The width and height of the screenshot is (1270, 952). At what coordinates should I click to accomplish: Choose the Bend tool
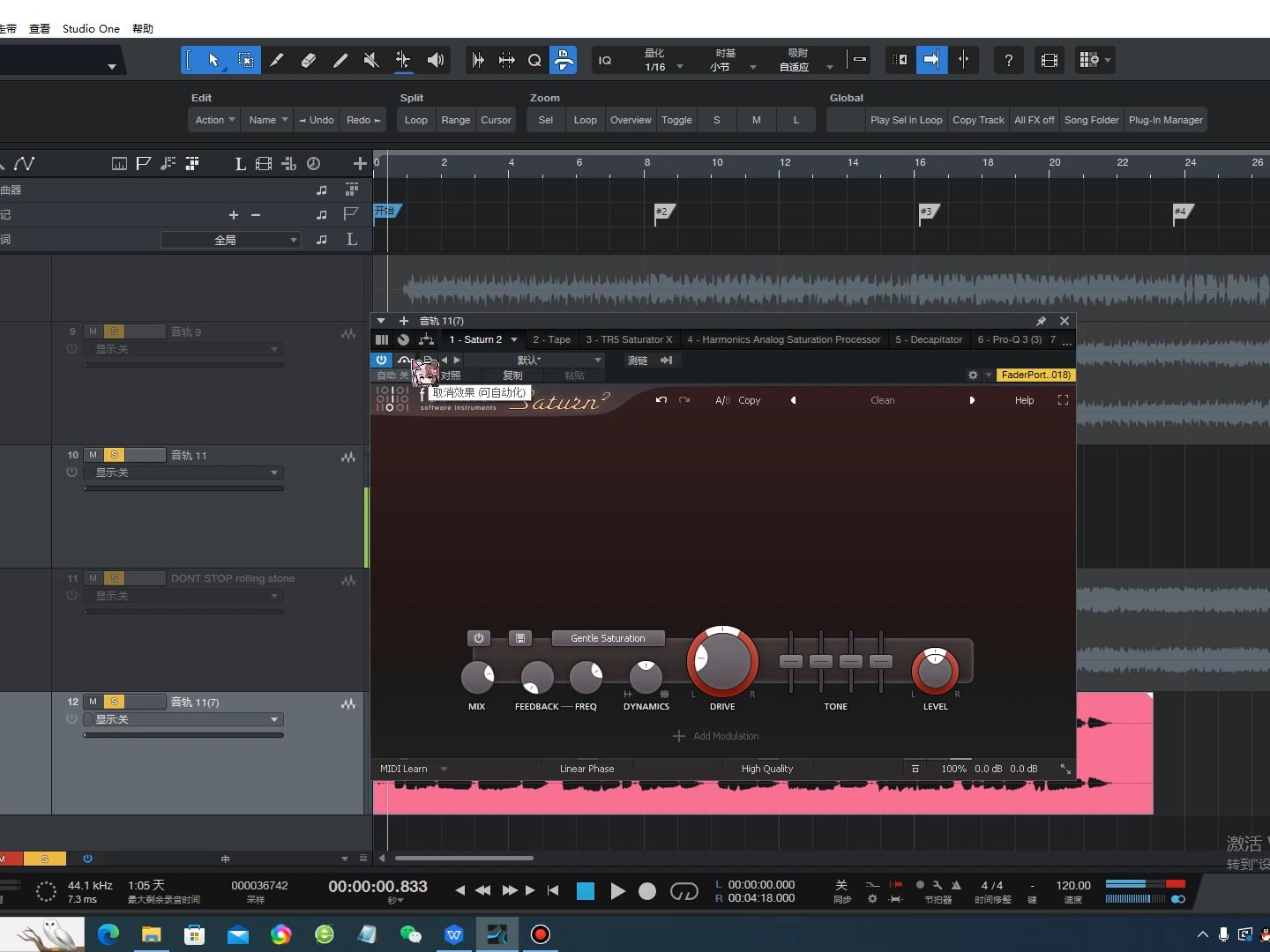coord(403,60)
